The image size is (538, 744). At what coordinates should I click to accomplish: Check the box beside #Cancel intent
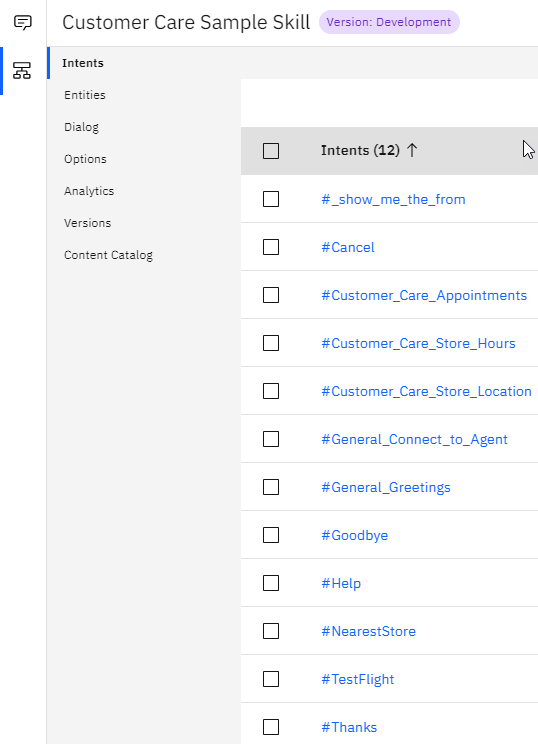[x=271, y=247]
